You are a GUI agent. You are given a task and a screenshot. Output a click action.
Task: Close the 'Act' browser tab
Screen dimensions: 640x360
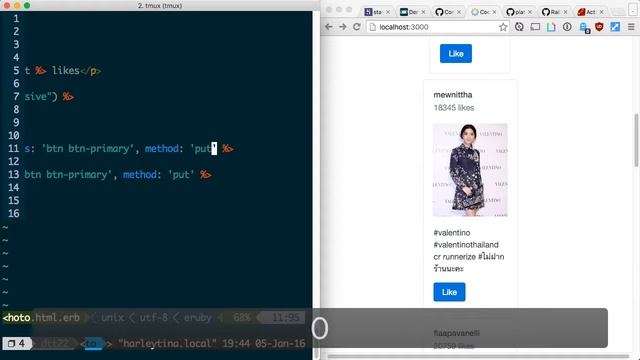point(601,12)
